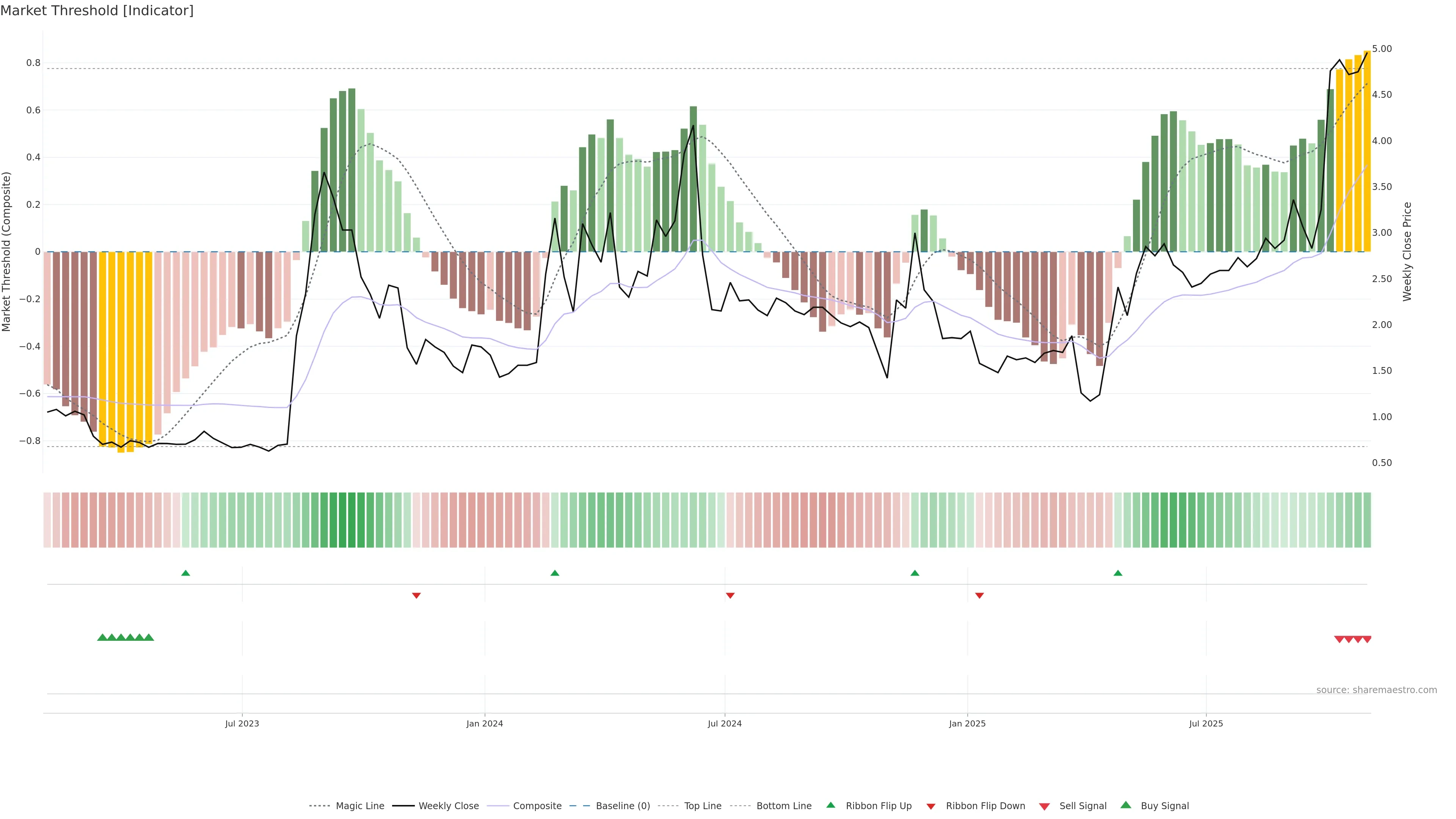Toggle the Bottom Line legend entry
This screenshot has height=819, width=1456.
coord(783,806)
